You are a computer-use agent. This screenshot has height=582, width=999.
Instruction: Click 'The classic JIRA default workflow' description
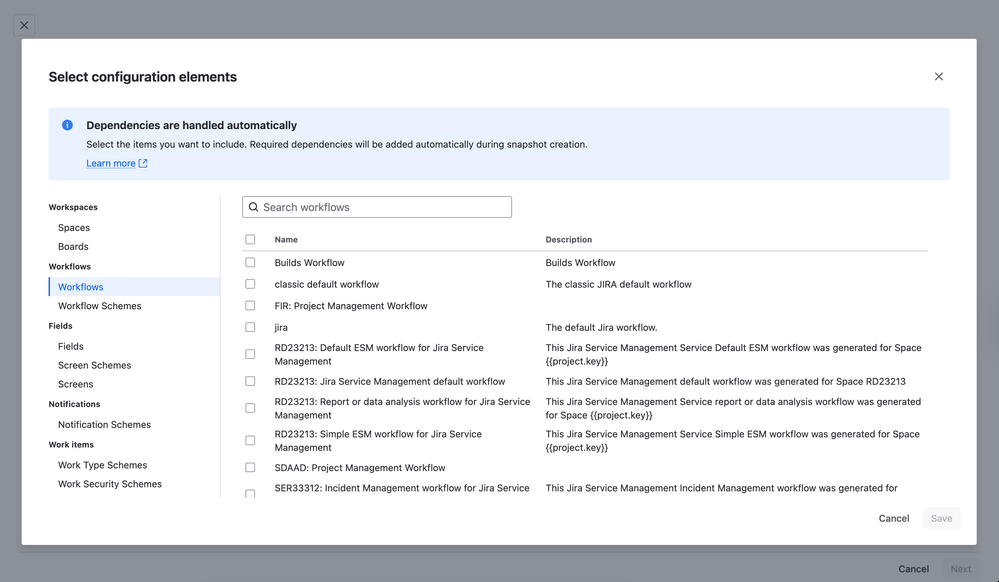619,284
